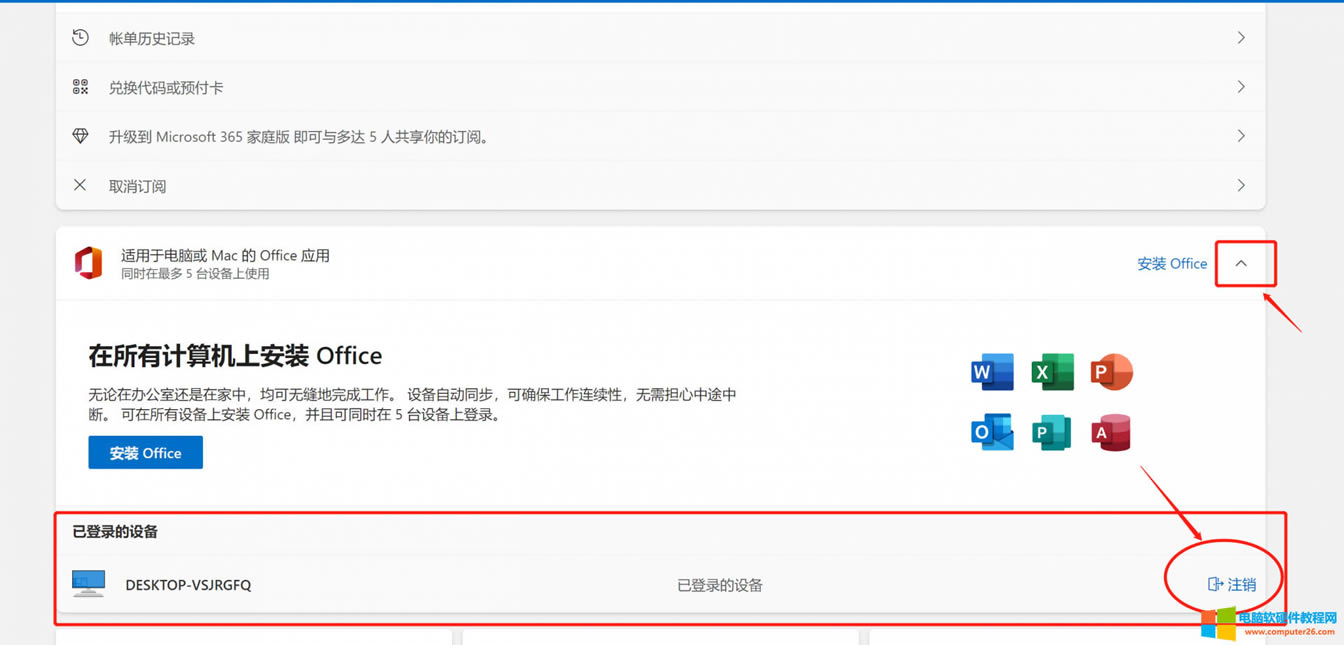Viewport: 1344px width, 645px height.
Task: Click the 安装 Office text link
Action: pos(1171,263)
